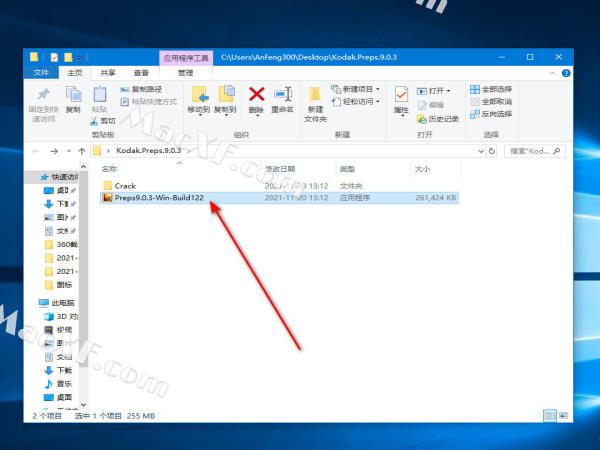
Task: Create a New Folder (新建文件夹)
Action: 315,104
